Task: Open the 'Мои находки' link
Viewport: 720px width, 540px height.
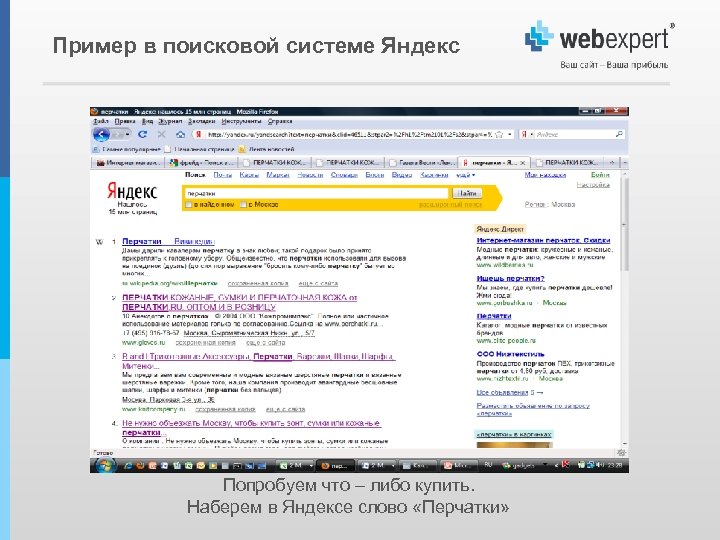Action: 545,175
